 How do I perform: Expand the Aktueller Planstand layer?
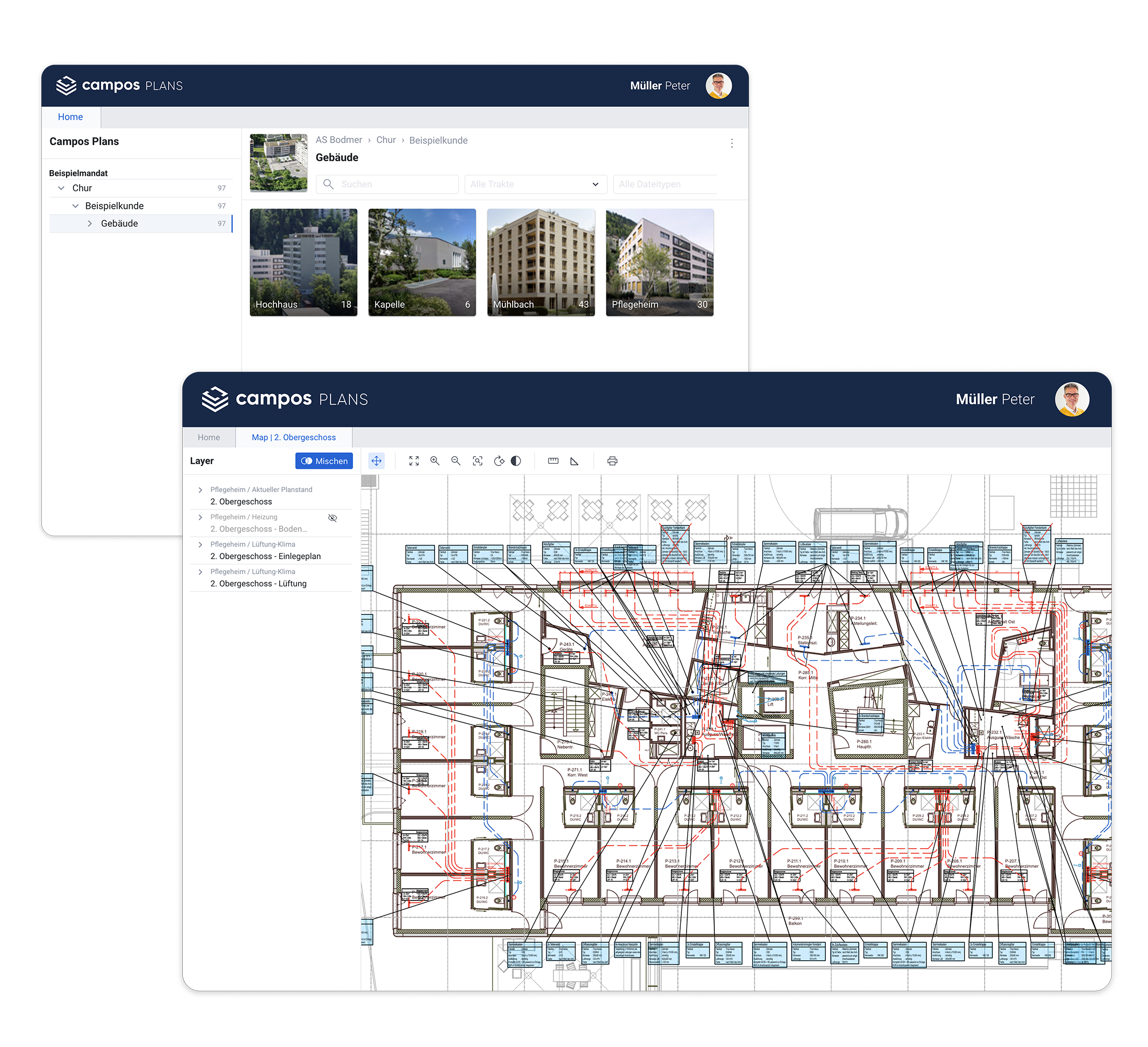tap(201, 489)
